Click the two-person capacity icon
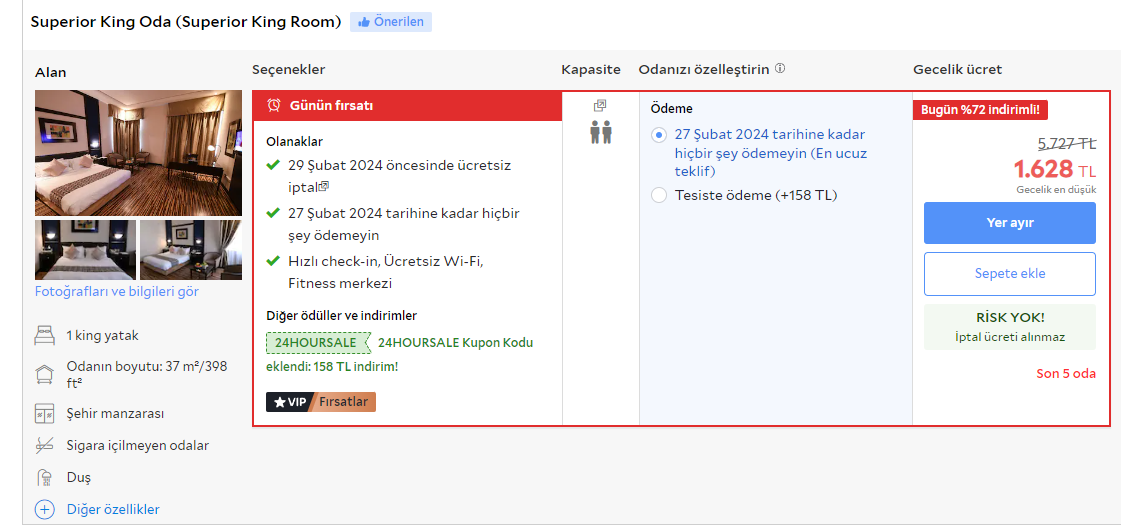This screenshot has height=526, width=1121. [600, 132]
